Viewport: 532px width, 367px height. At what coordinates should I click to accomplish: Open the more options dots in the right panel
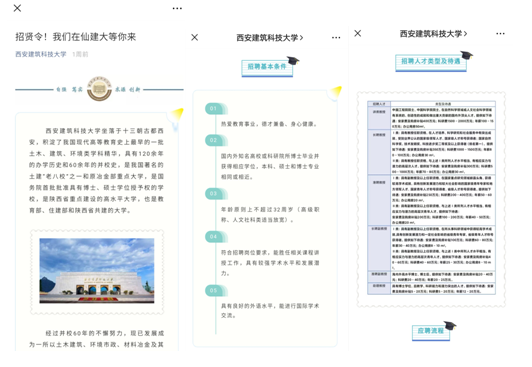pos(500,34)
